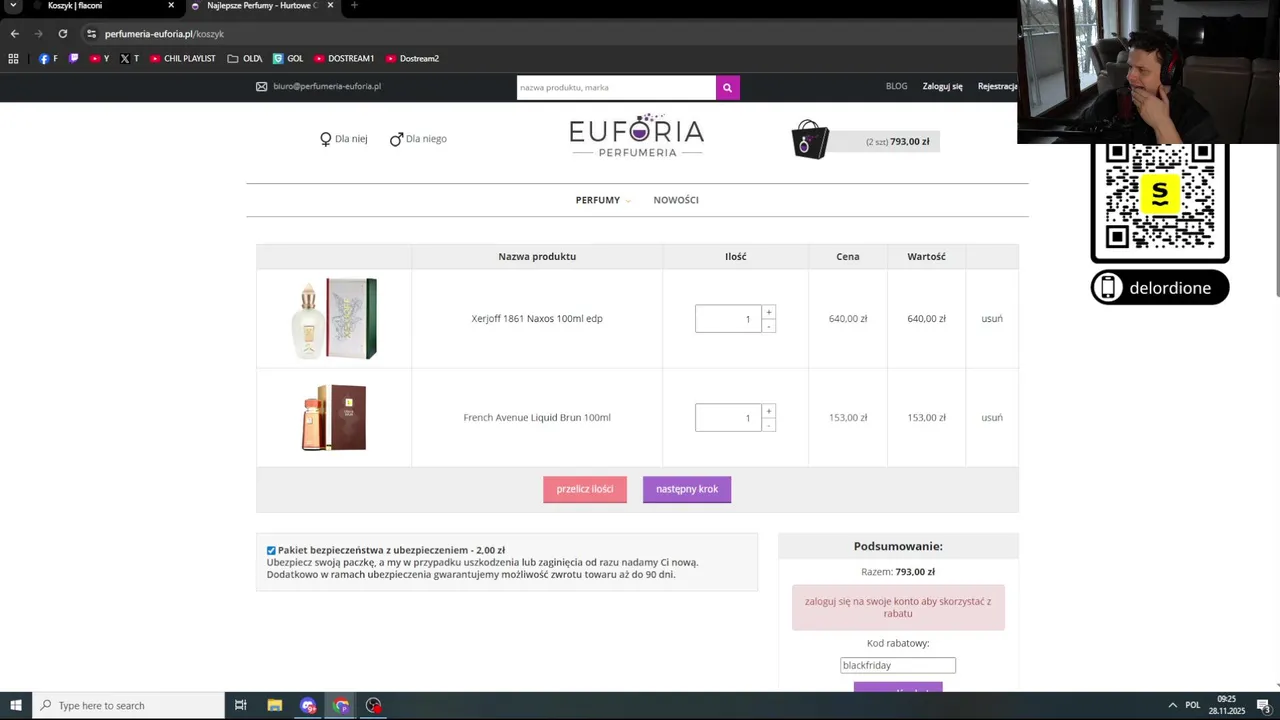Open a new browser tab with plus
This screenshot has width=1280, height=720.
point(354,6)
